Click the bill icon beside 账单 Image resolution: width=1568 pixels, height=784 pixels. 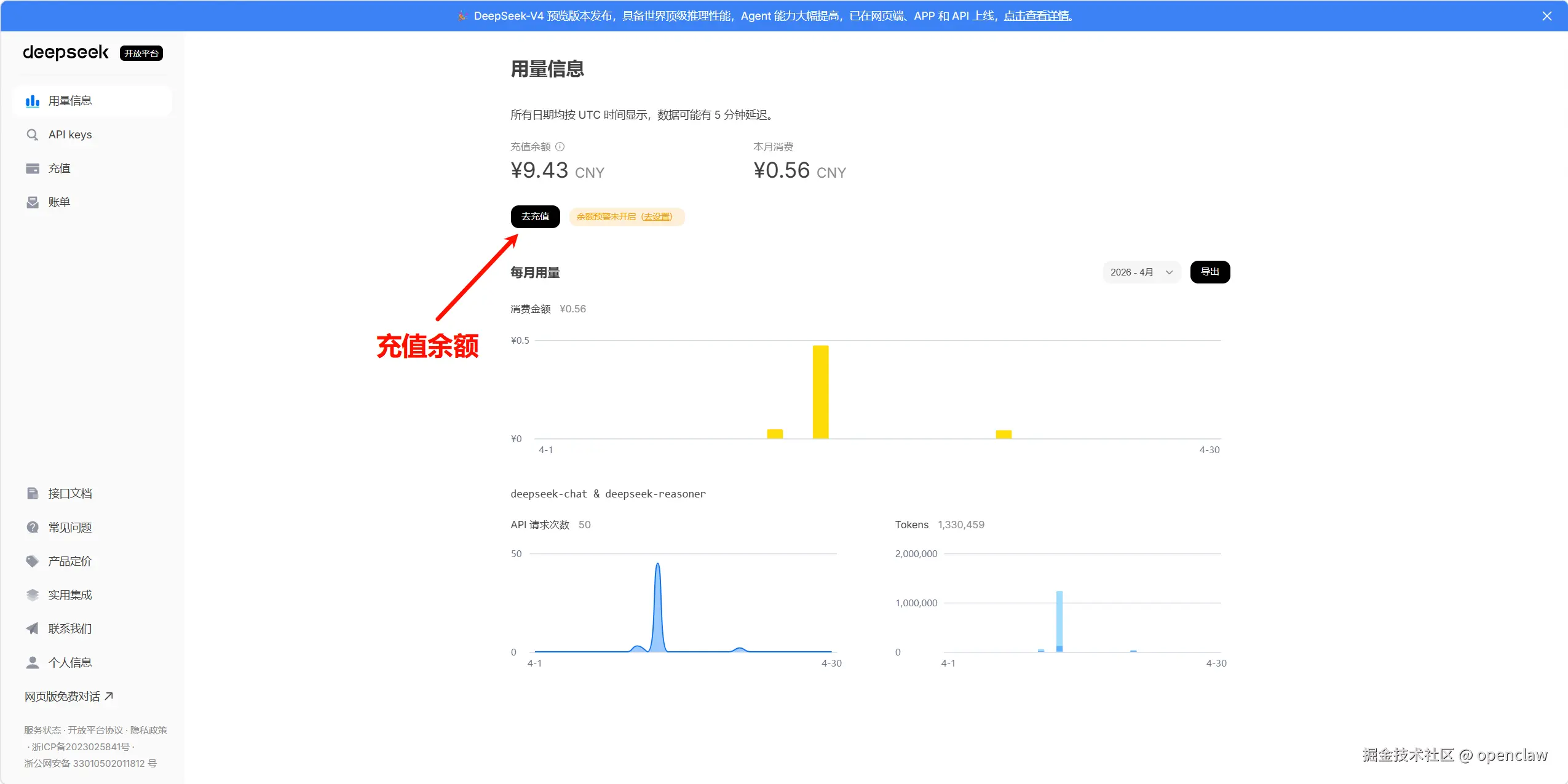click(33, 202)
